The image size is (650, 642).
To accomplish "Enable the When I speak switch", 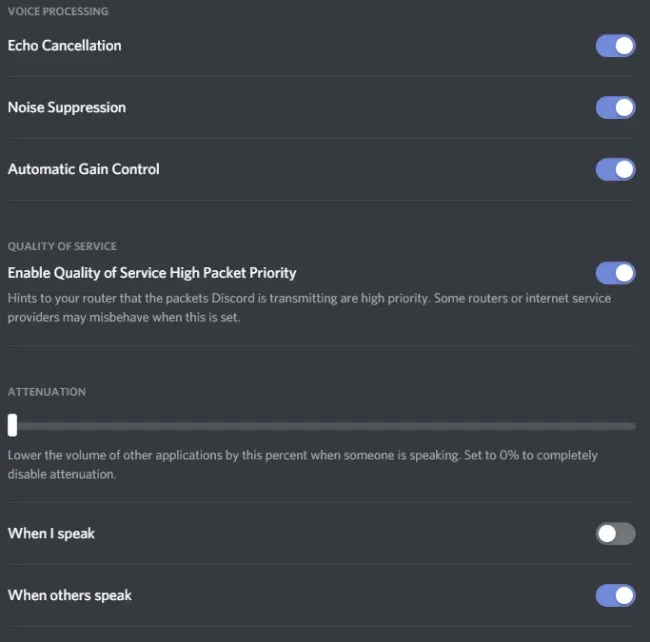I will 615,534.
